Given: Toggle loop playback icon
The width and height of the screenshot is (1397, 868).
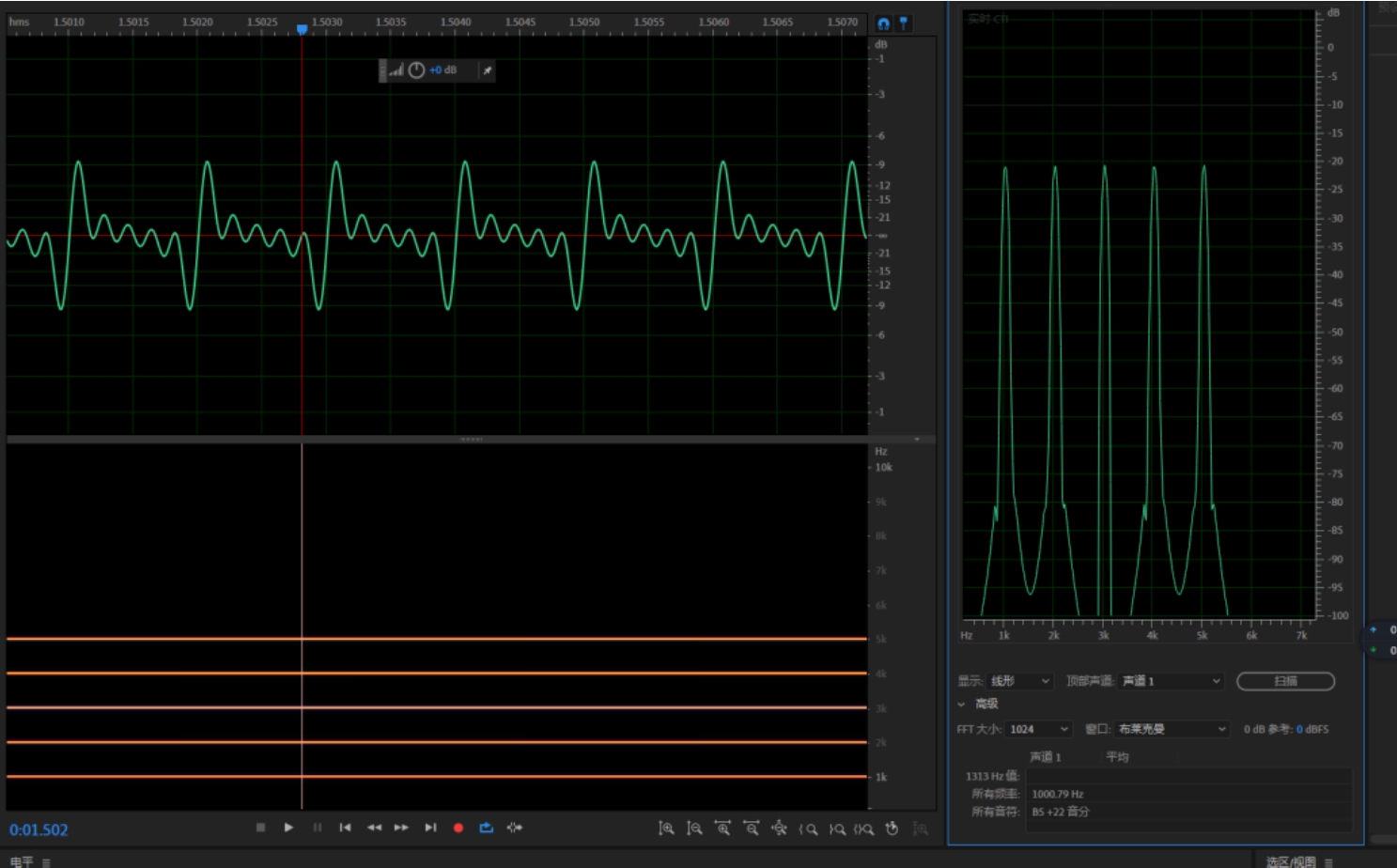Looking at the screenshot, I should coord(486,828).
